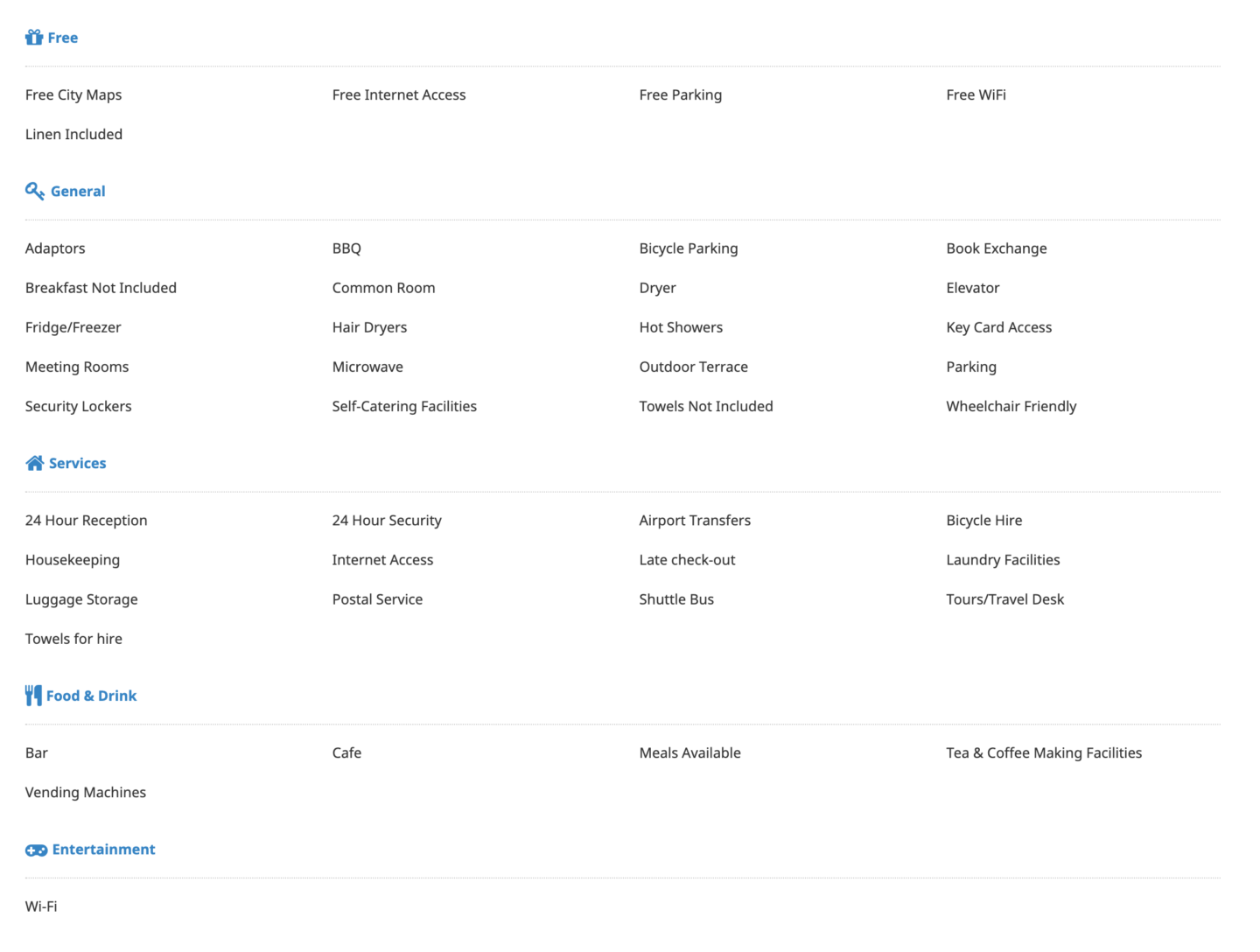Screen dimensions: 1260x952
Task: Click the gift icon beside Free heading
Action: 34,37
